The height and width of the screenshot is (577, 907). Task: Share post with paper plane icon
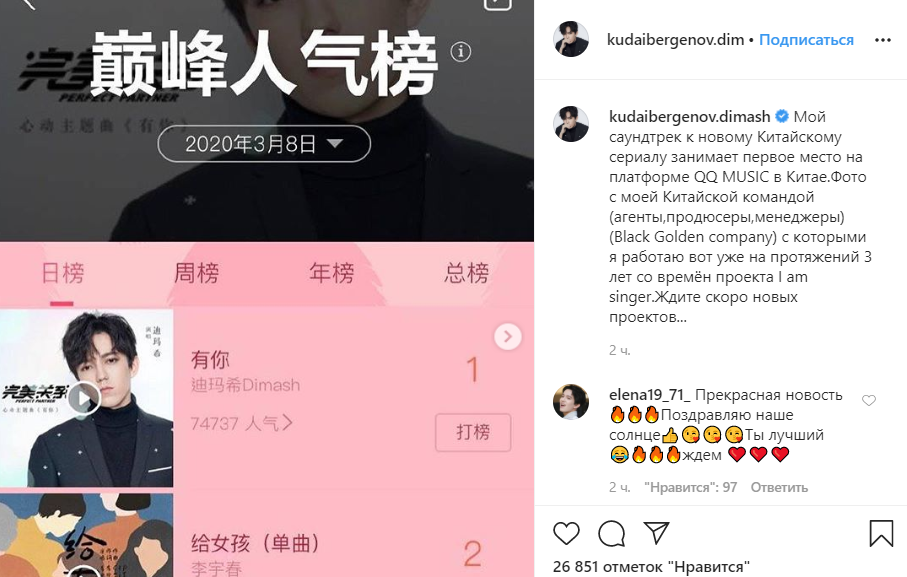[x=657, y=532]
